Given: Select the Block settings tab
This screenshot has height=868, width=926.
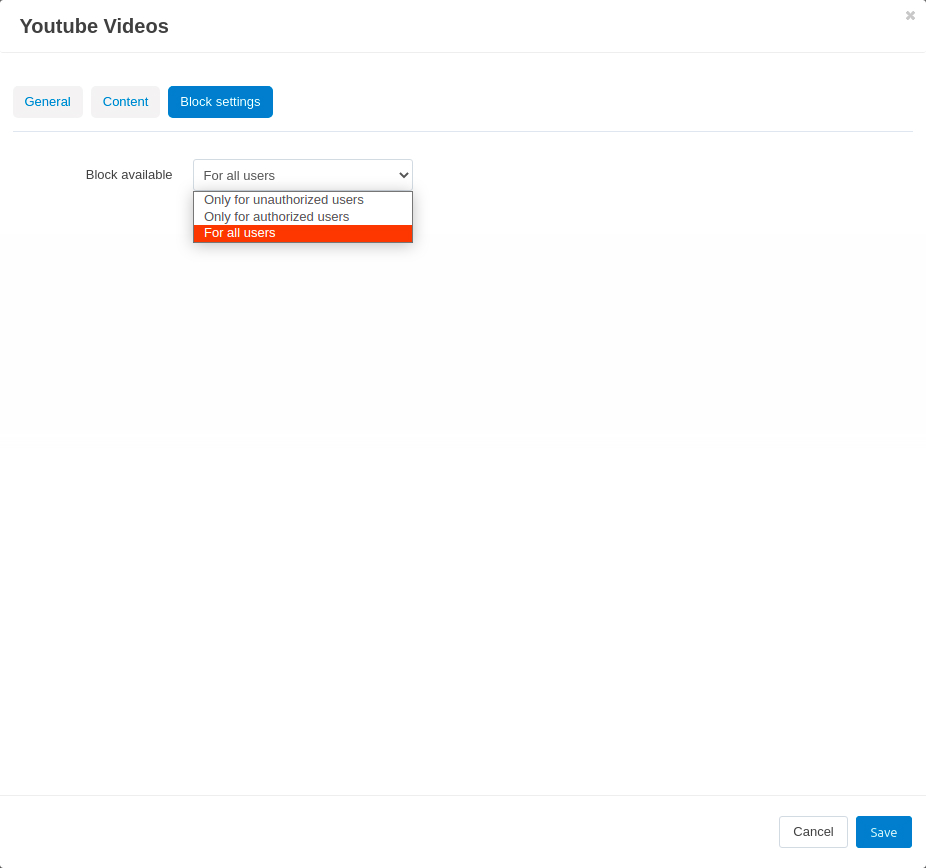Looking at the screenshot, I should click(220, 102).
